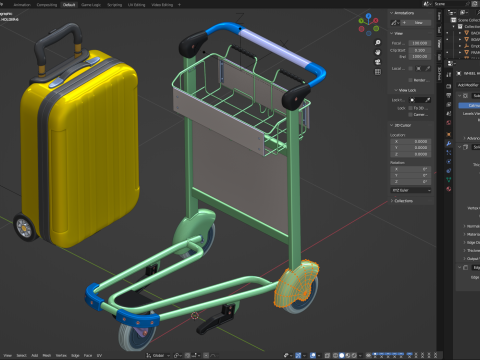The width and height of the screenshot is (480, 360).
Task: Click the 3D Cursor Location X field
Action: click(x=411, y=141)
